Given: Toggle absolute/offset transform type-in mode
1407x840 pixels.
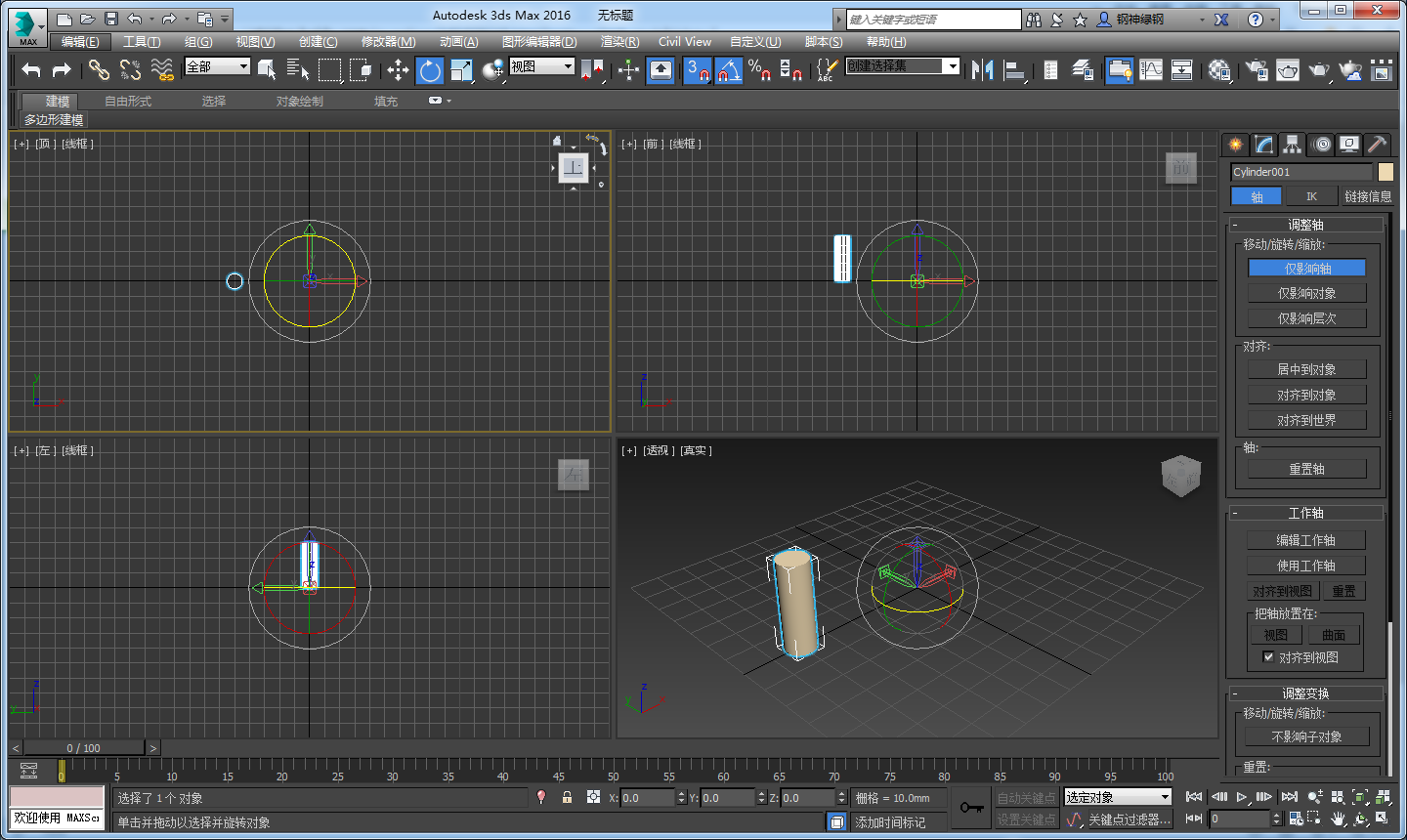Looking at the screenshot, I should [593, 797].
